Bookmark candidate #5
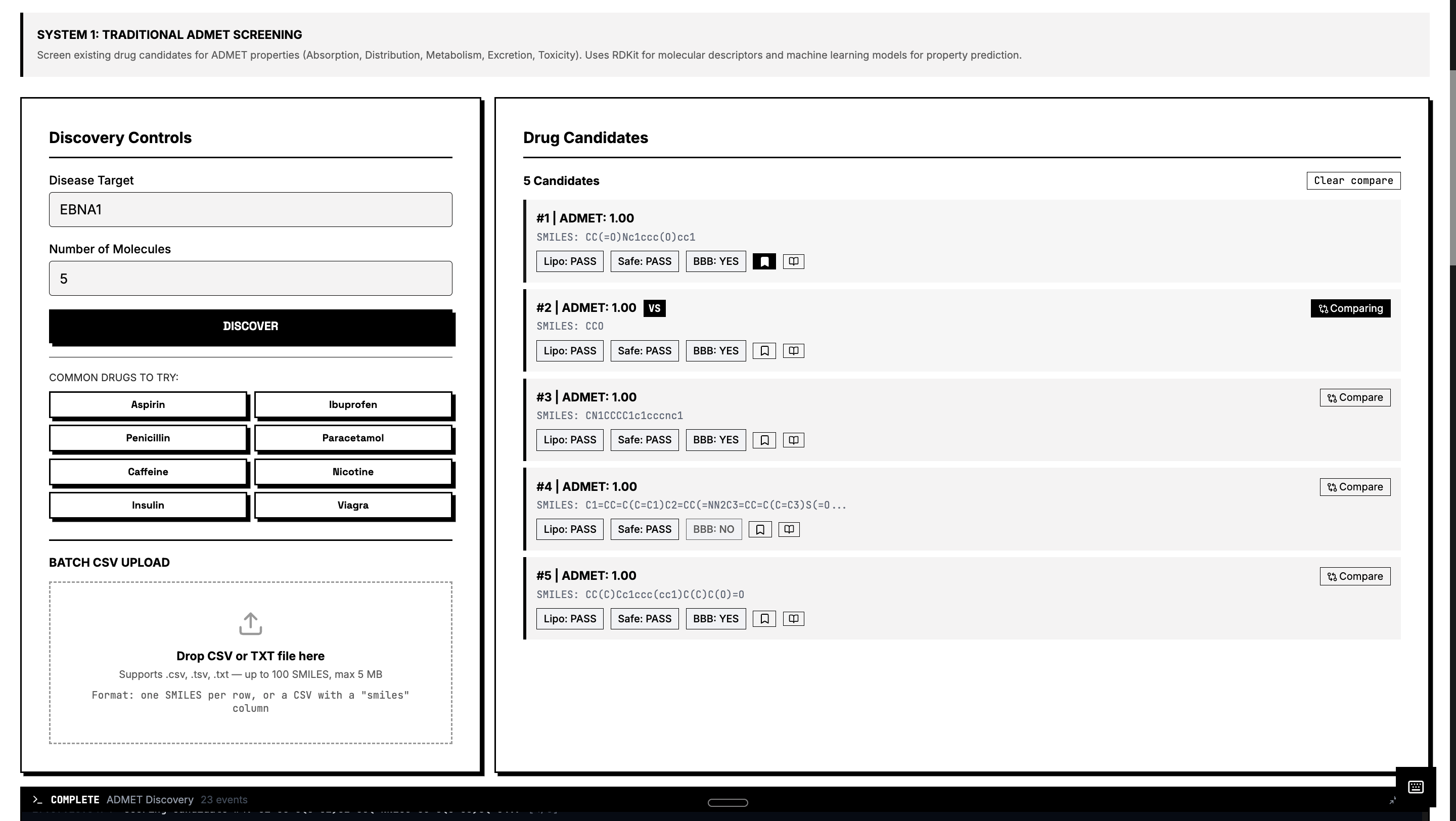This screenshot has height=821, width=1456. coord(763,619)
